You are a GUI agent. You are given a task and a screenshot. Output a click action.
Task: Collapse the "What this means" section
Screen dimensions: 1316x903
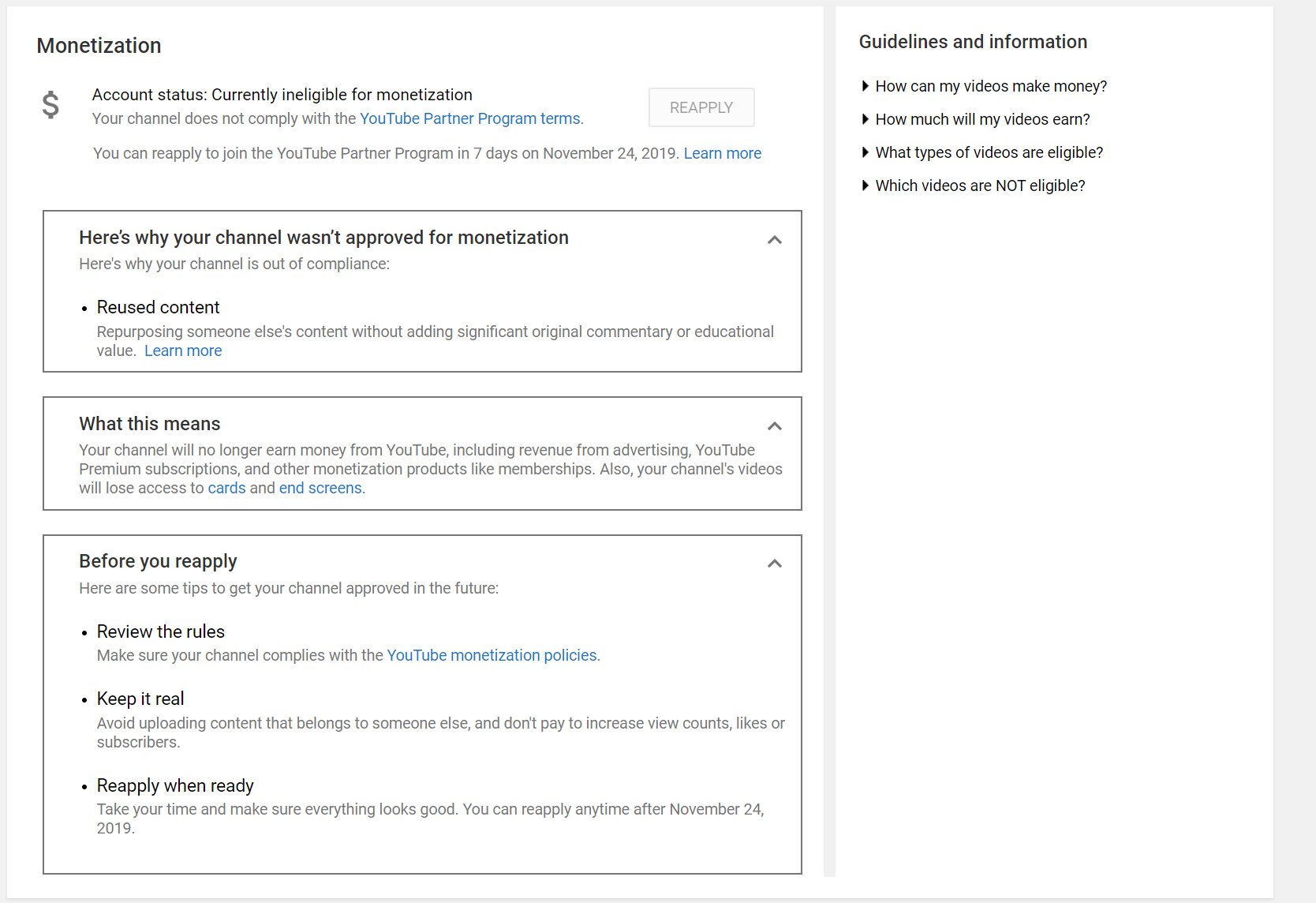(775, 426)
